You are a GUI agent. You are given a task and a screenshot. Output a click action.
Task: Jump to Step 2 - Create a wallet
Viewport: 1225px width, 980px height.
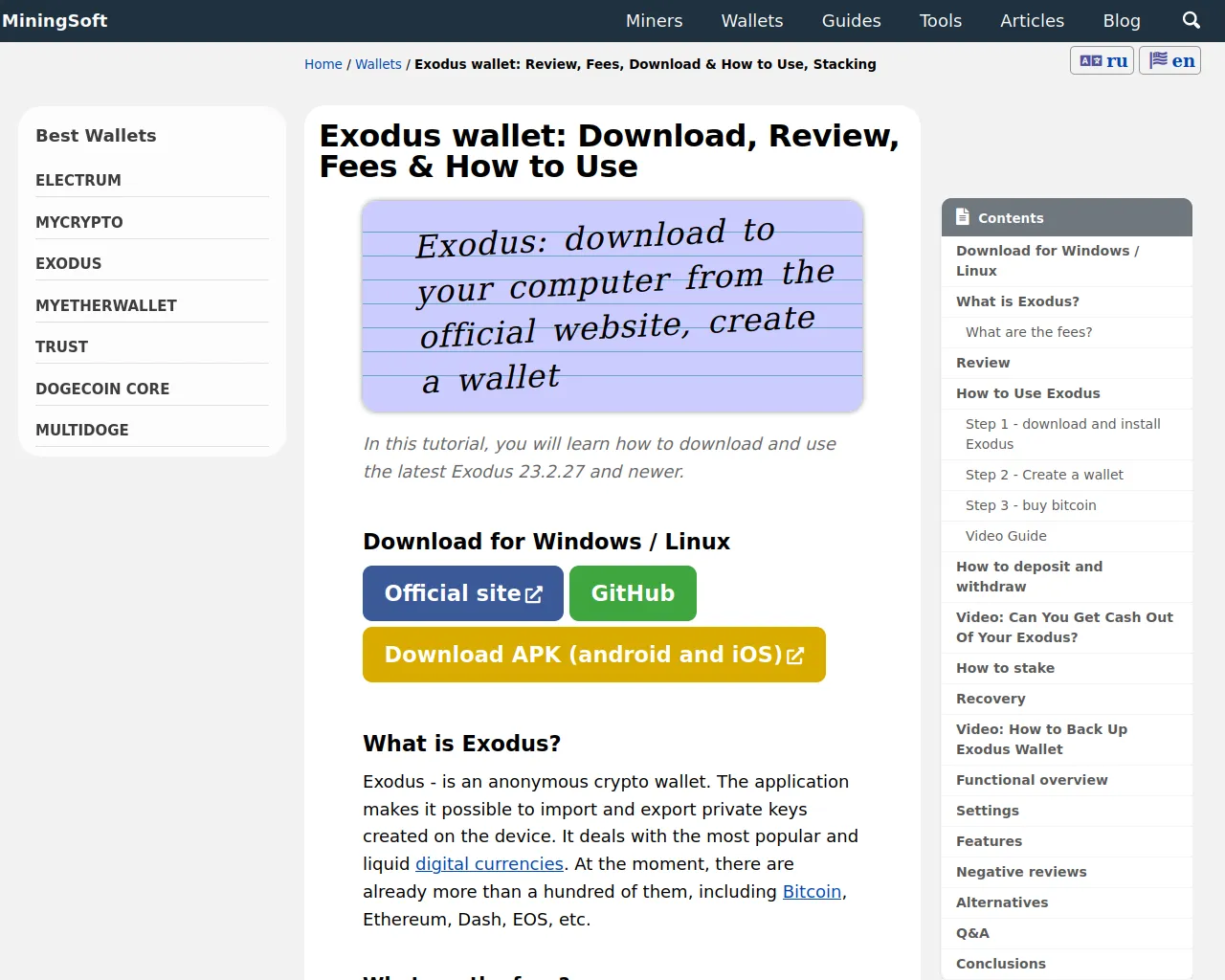[1067, 475]
